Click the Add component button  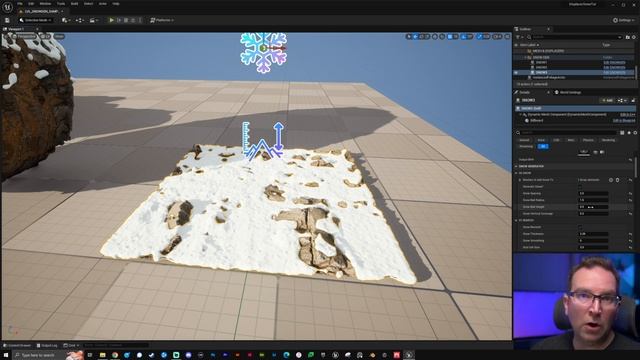(607, 100)
